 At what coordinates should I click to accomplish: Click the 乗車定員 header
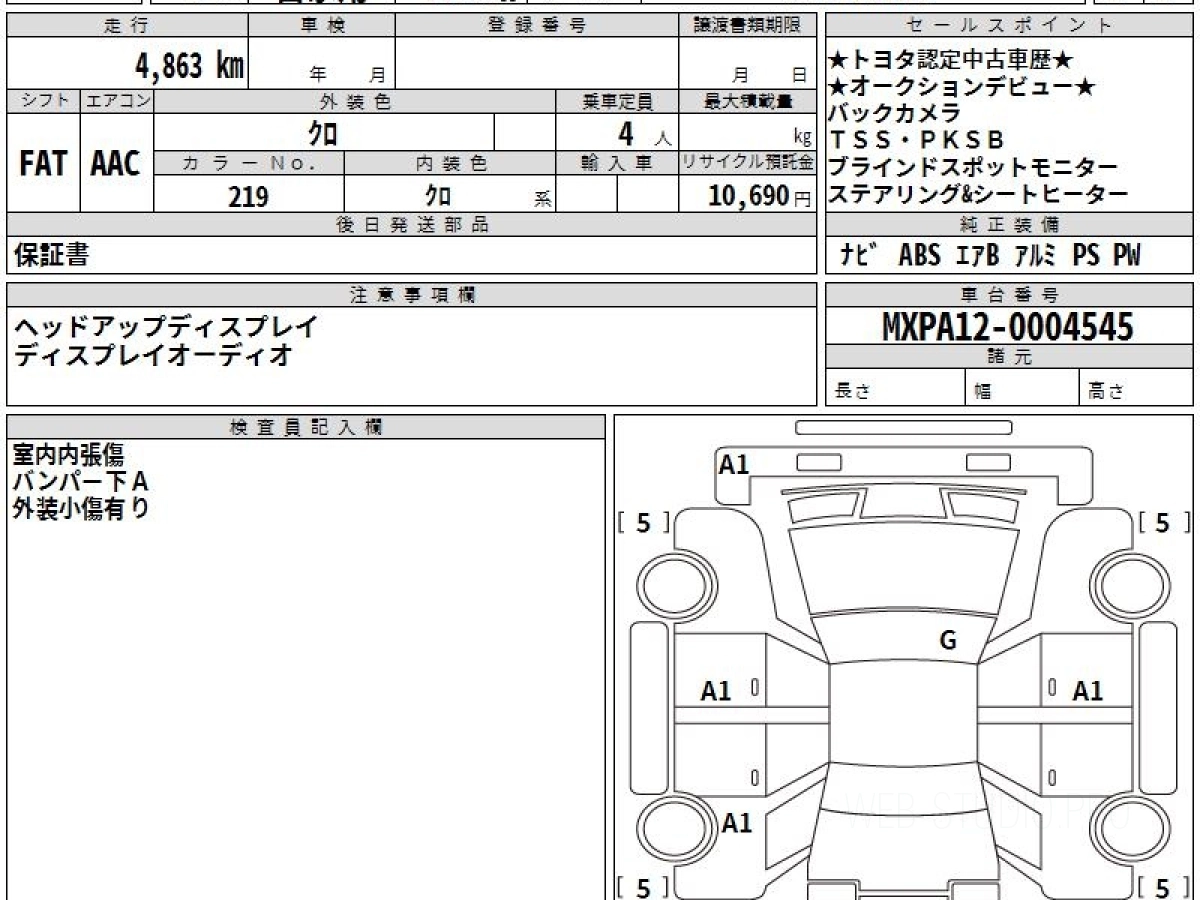pyautogui.click(x=617, y=101)
